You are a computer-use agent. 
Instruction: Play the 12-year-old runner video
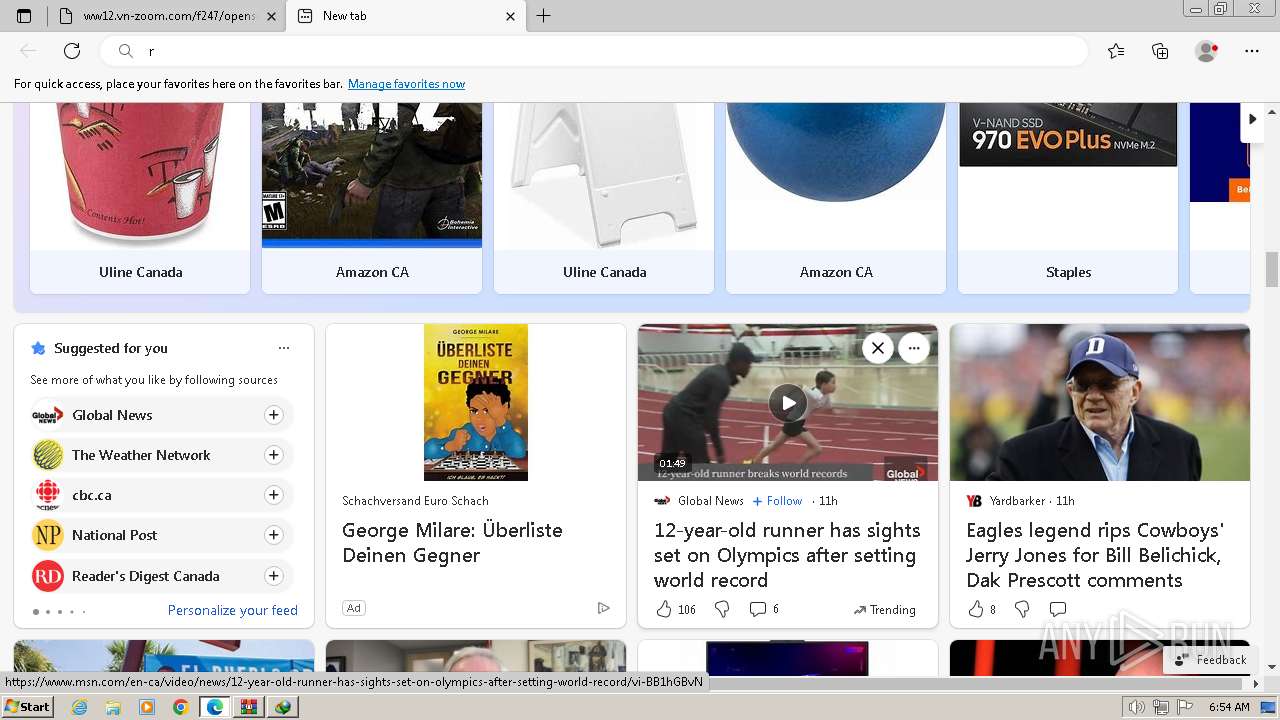[788, 403]
